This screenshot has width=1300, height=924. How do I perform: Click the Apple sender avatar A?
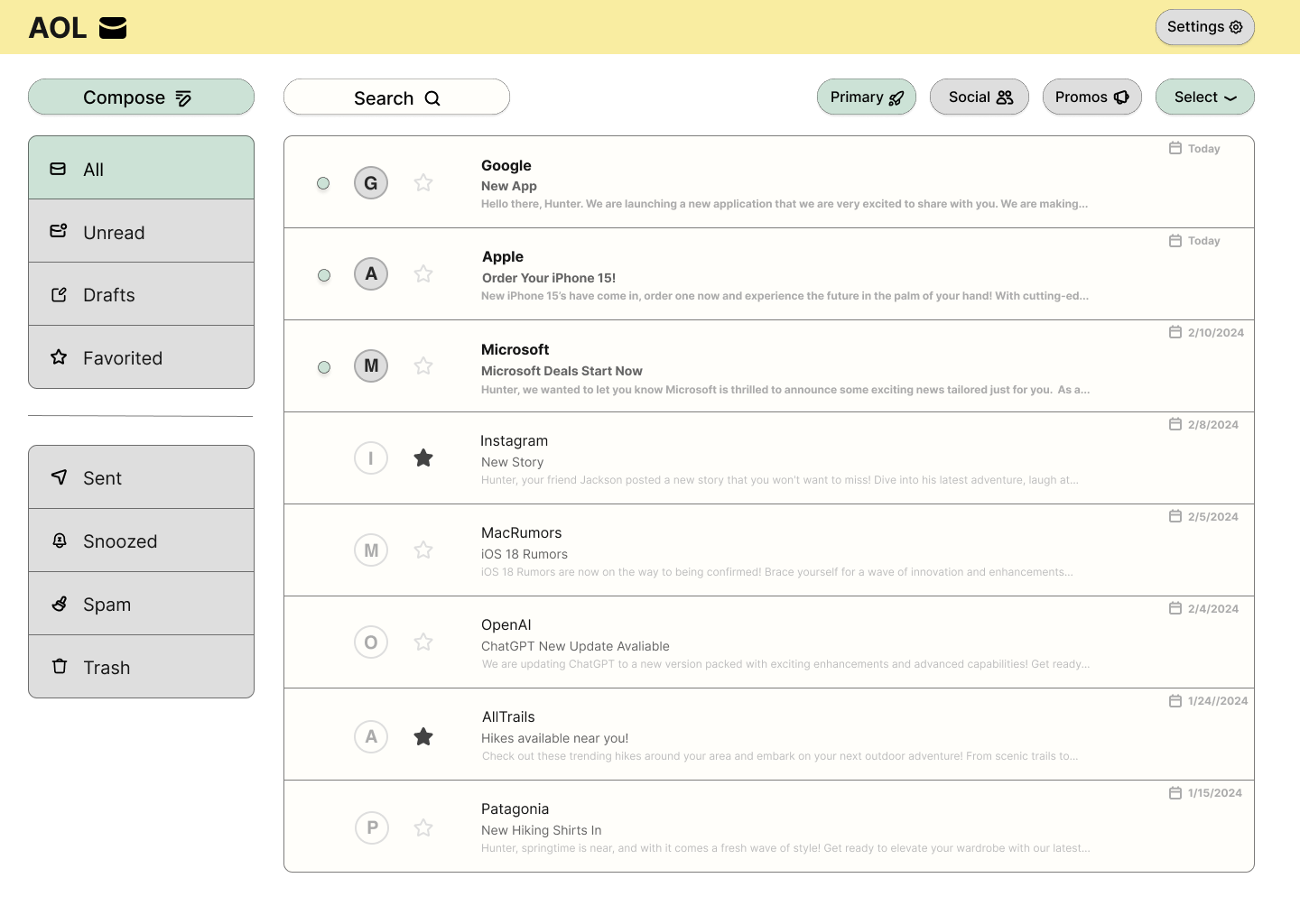click(371, 273)
